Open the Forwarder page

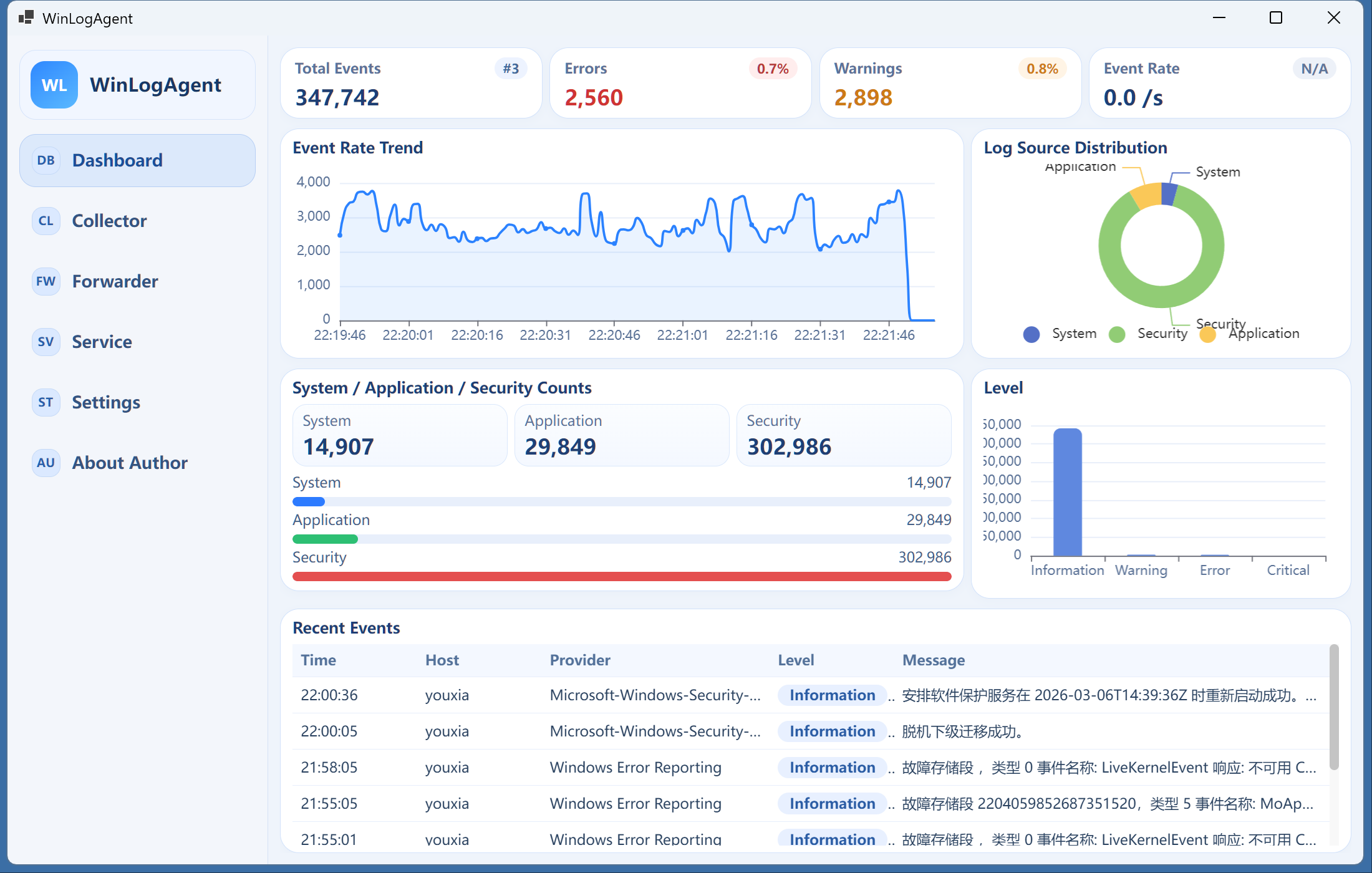tap(115, 281)
